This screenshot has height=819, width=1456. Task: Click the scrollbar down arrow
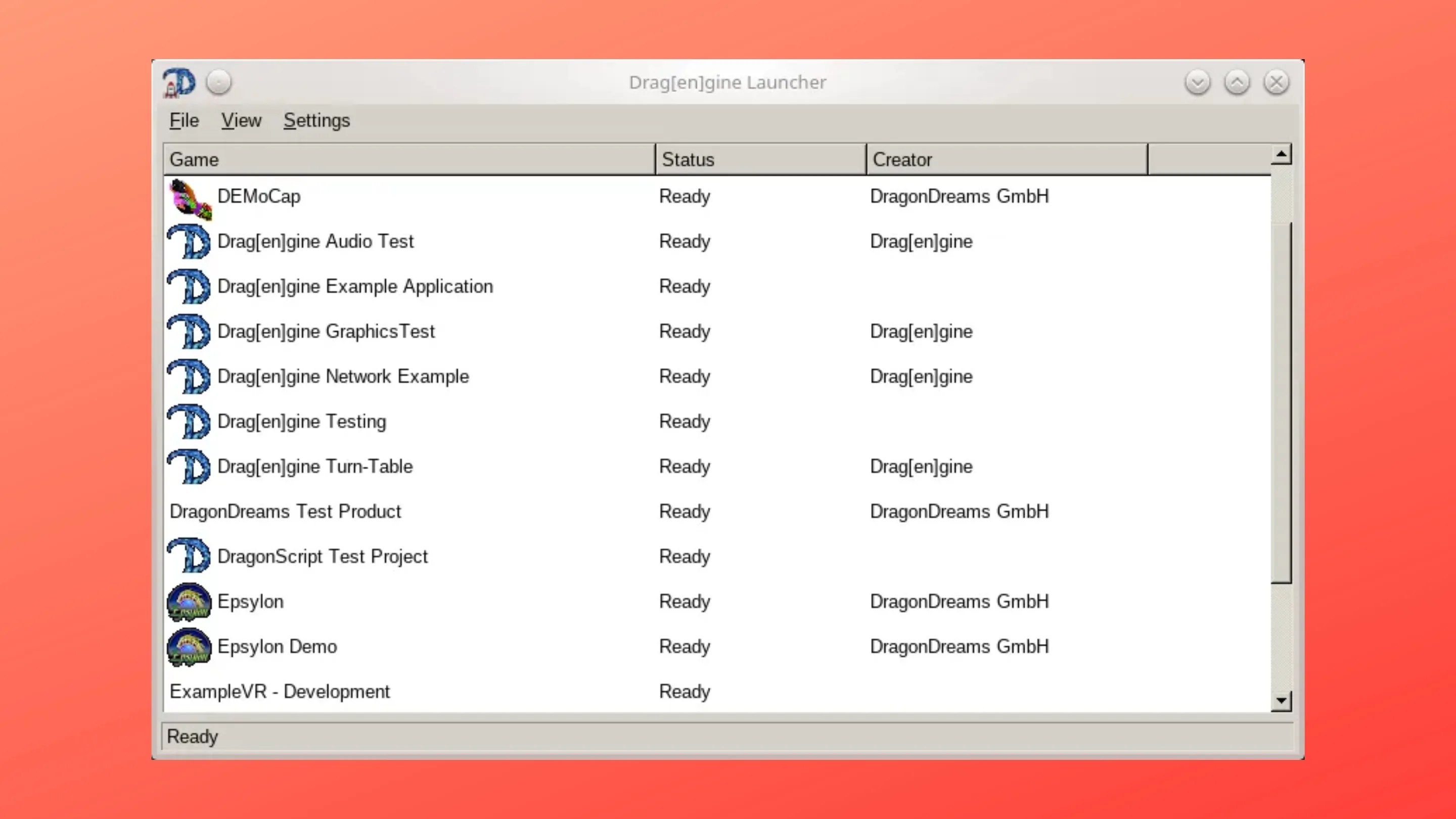click(1281, 701)
